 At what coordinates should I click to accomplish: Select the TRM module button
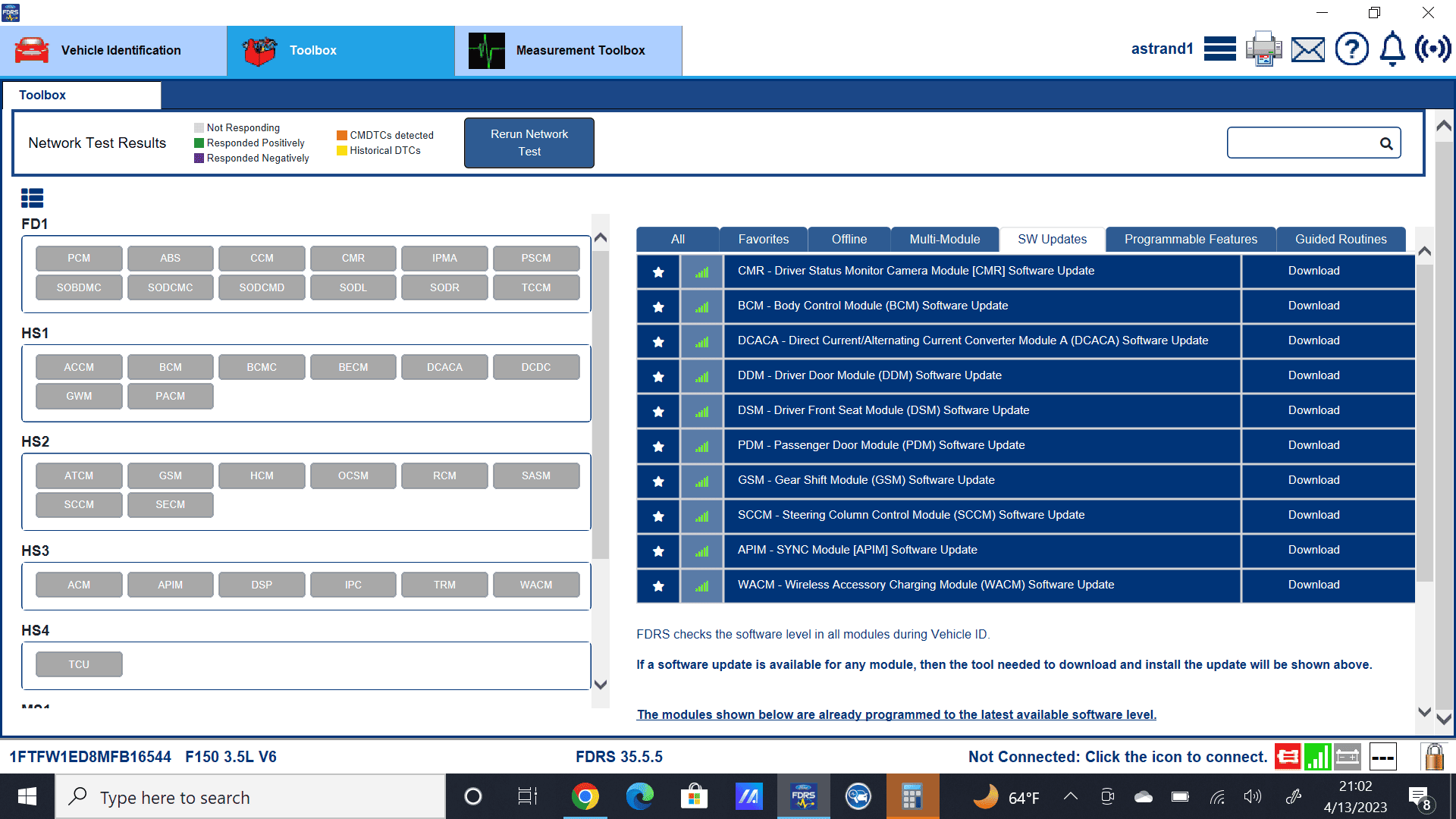click(444, 585)
